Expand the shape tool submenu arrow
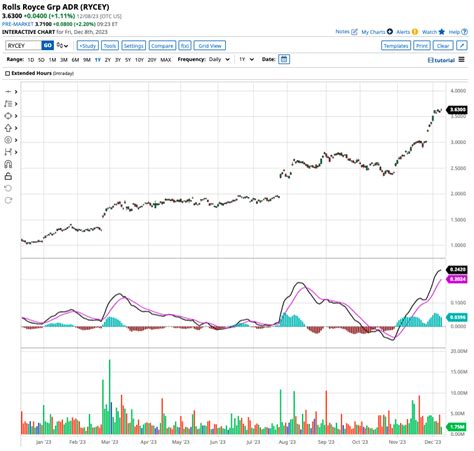 [16, 116]
